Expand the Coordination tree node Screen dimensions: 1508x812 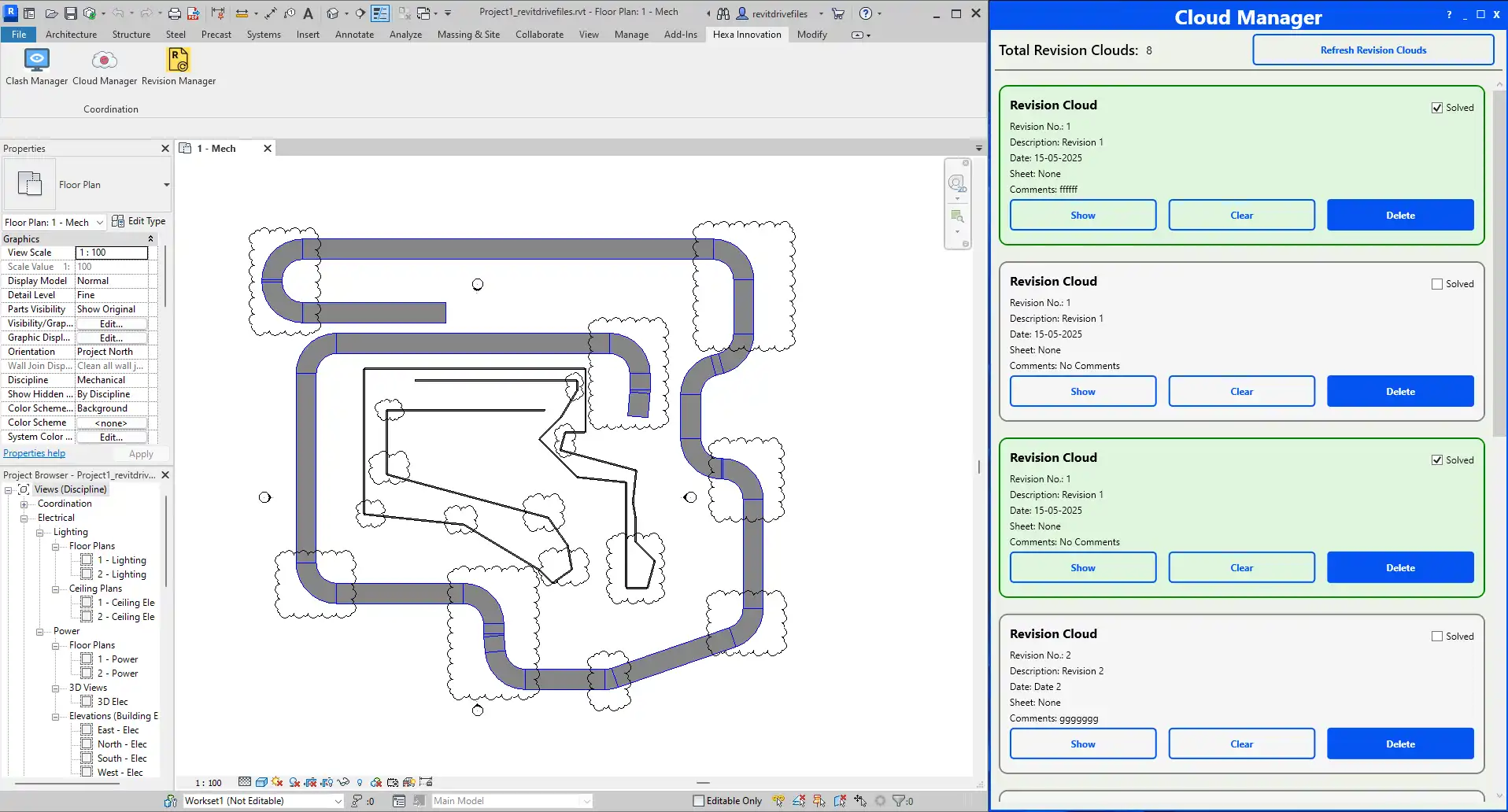click(x=24, y=504)
